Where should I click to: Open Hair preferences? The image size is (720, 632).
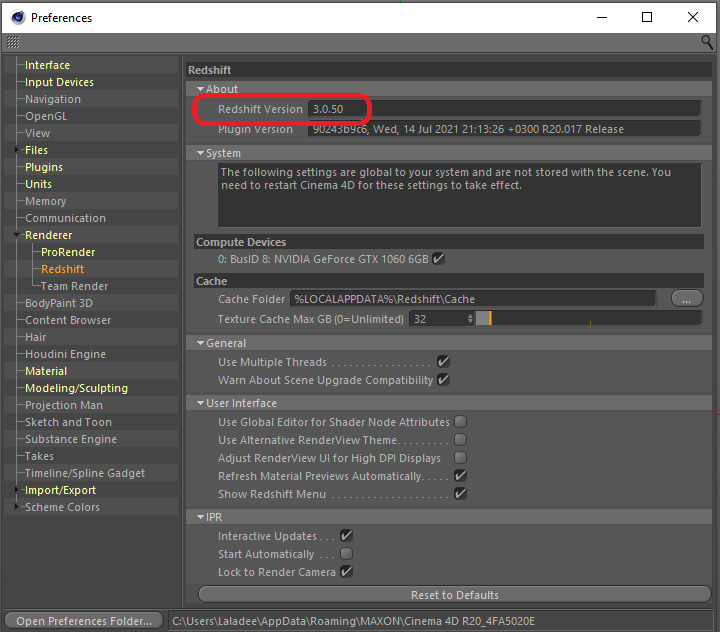tap(35, 337)
